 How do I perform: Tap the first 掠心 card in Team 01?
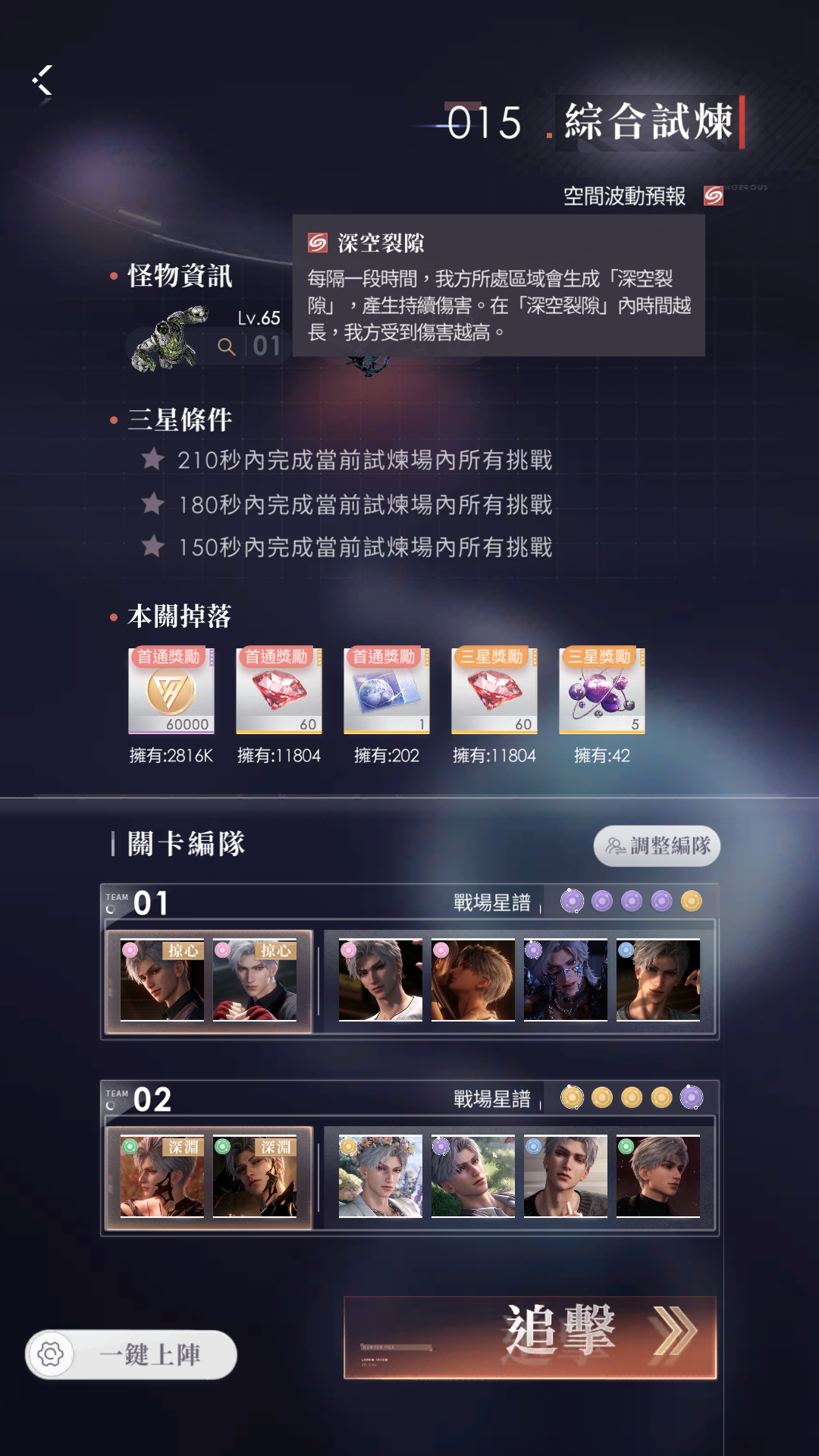[x=162, y=981]
